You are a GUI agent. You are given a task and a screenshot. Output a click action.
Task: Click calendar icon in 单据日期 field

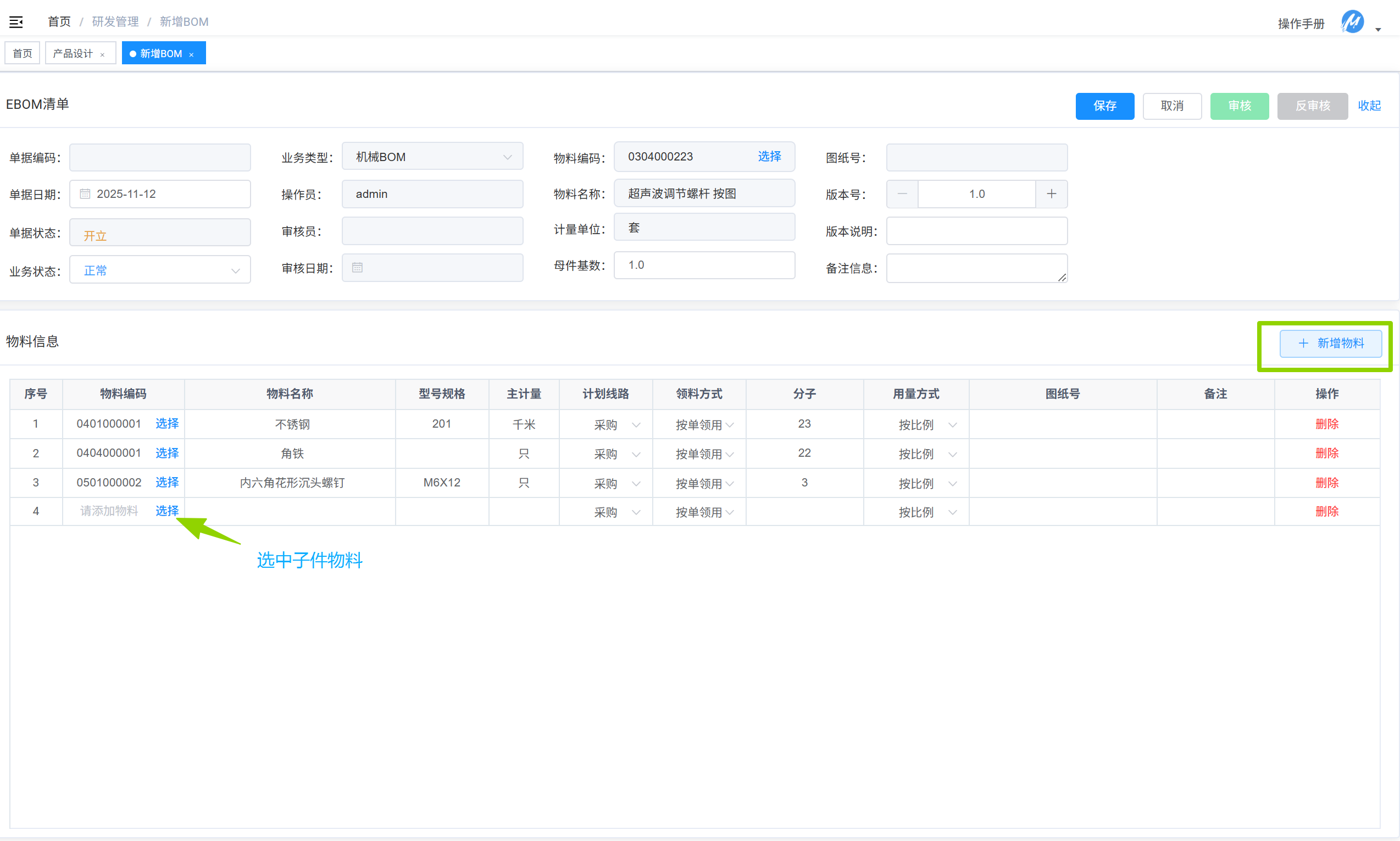click(85, 194)
